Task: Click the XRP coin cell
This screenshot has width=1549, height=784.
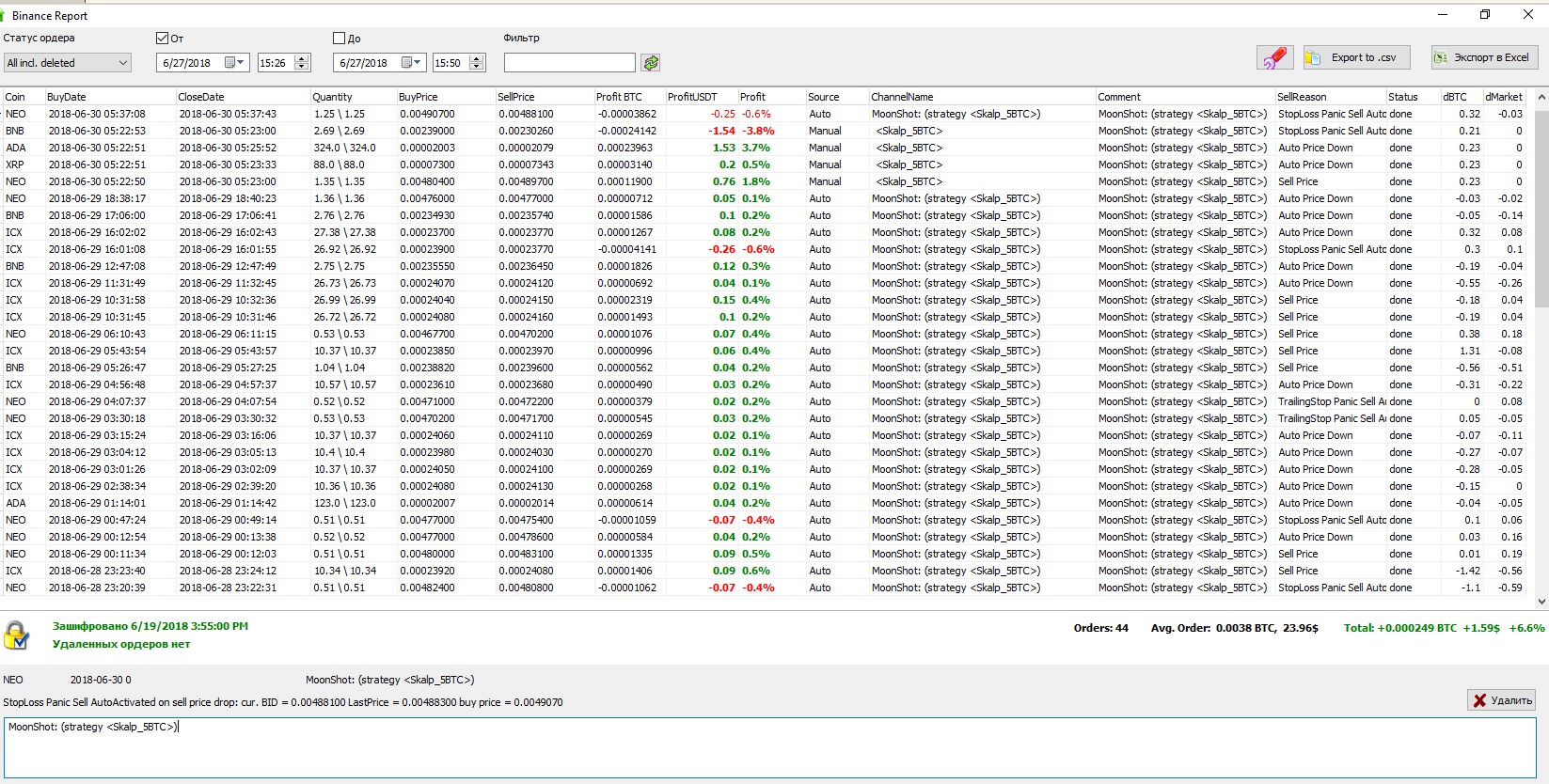Action: coord(15,165)
